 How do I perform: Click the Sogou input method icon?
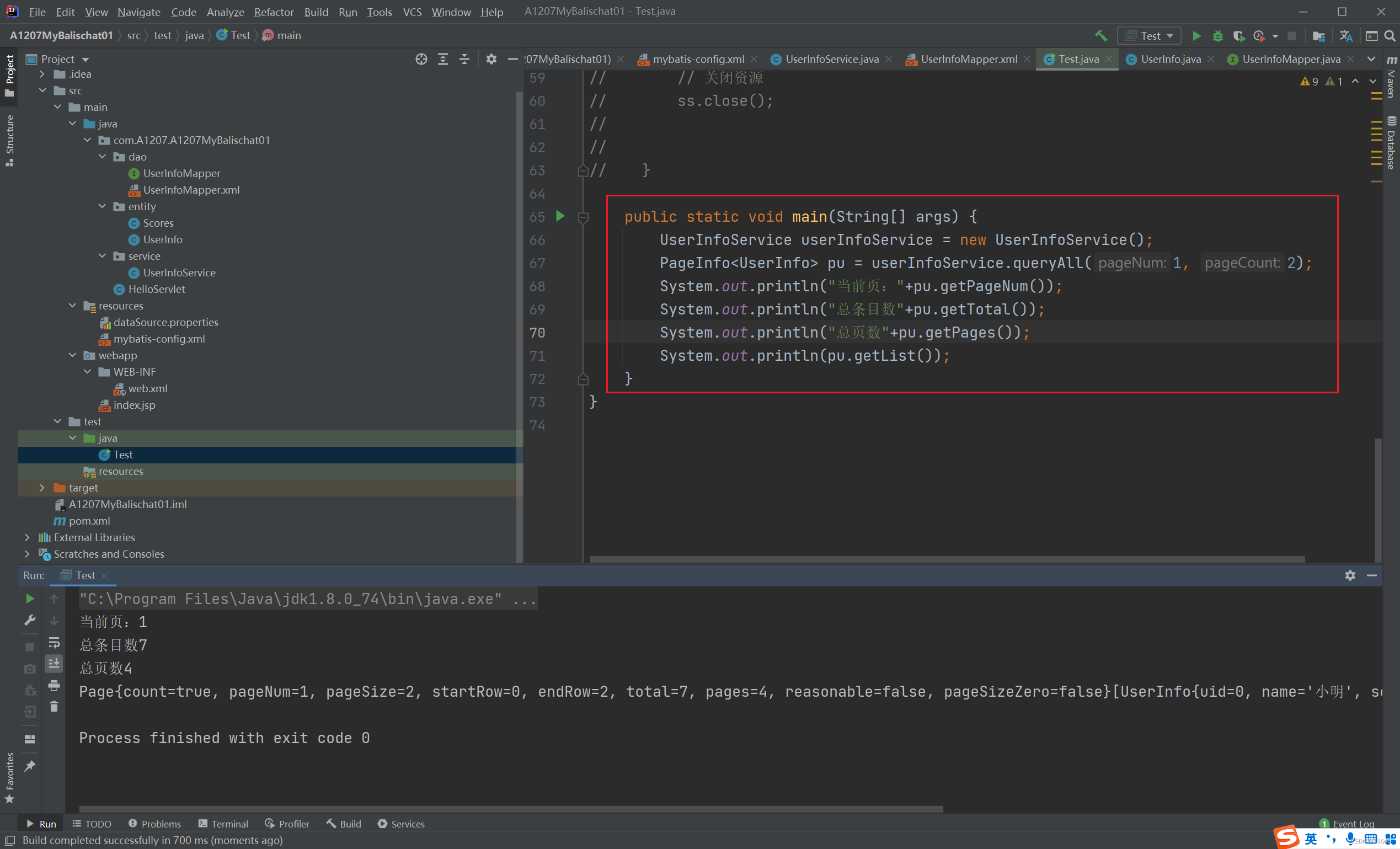pos(1287,836)
